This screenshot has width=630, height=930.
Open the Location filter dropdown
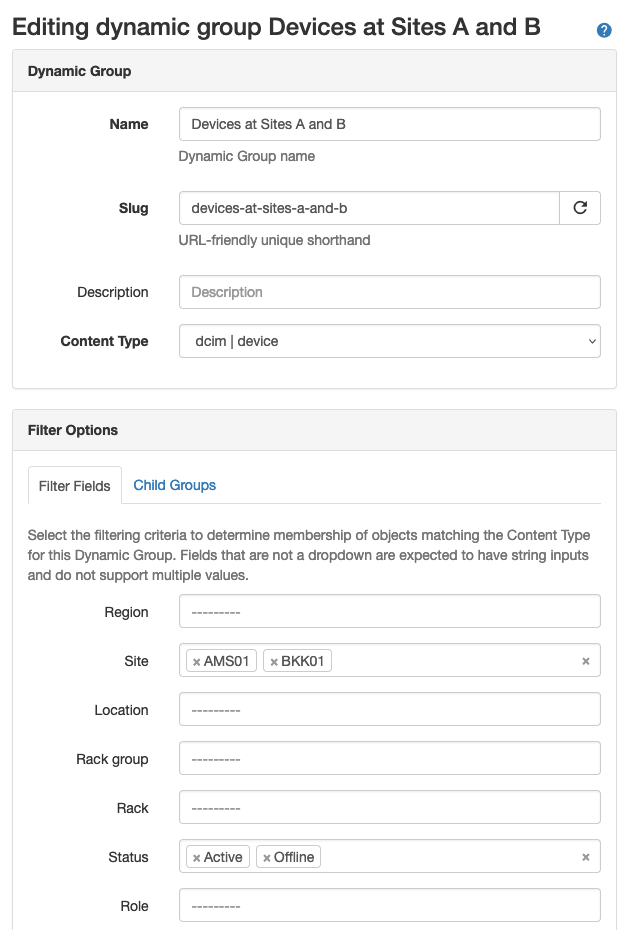coord(388,709)
